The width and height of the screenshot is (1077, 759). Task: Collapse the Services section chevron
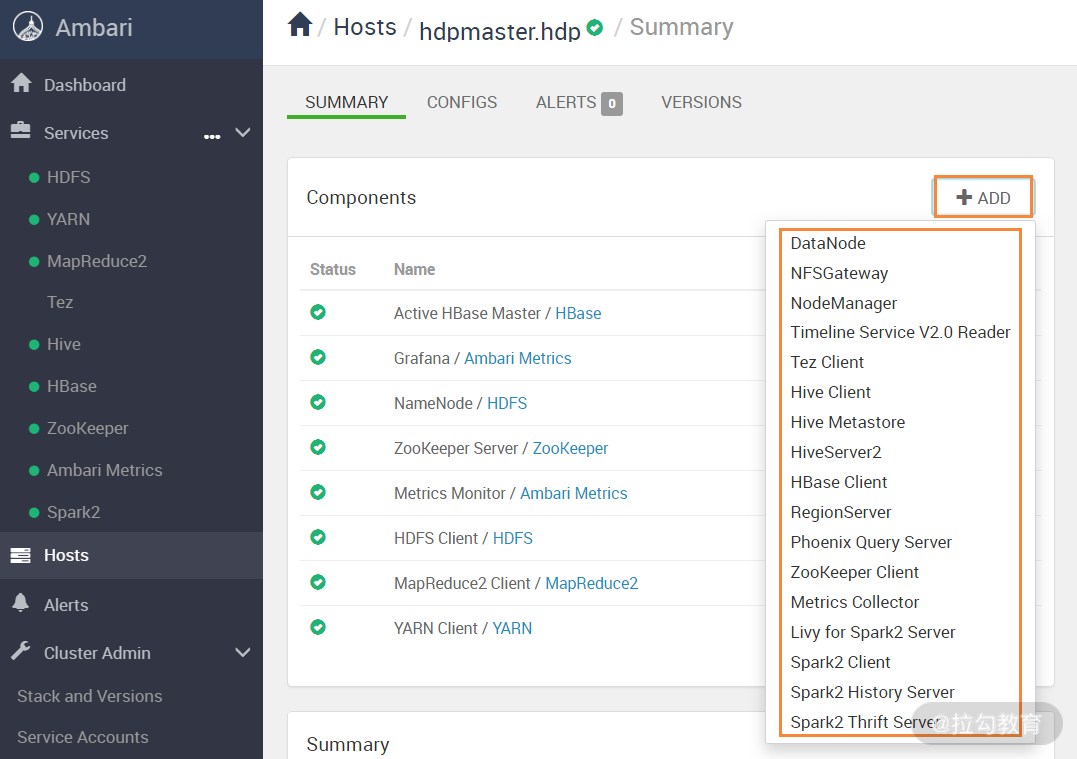point(242,132)
